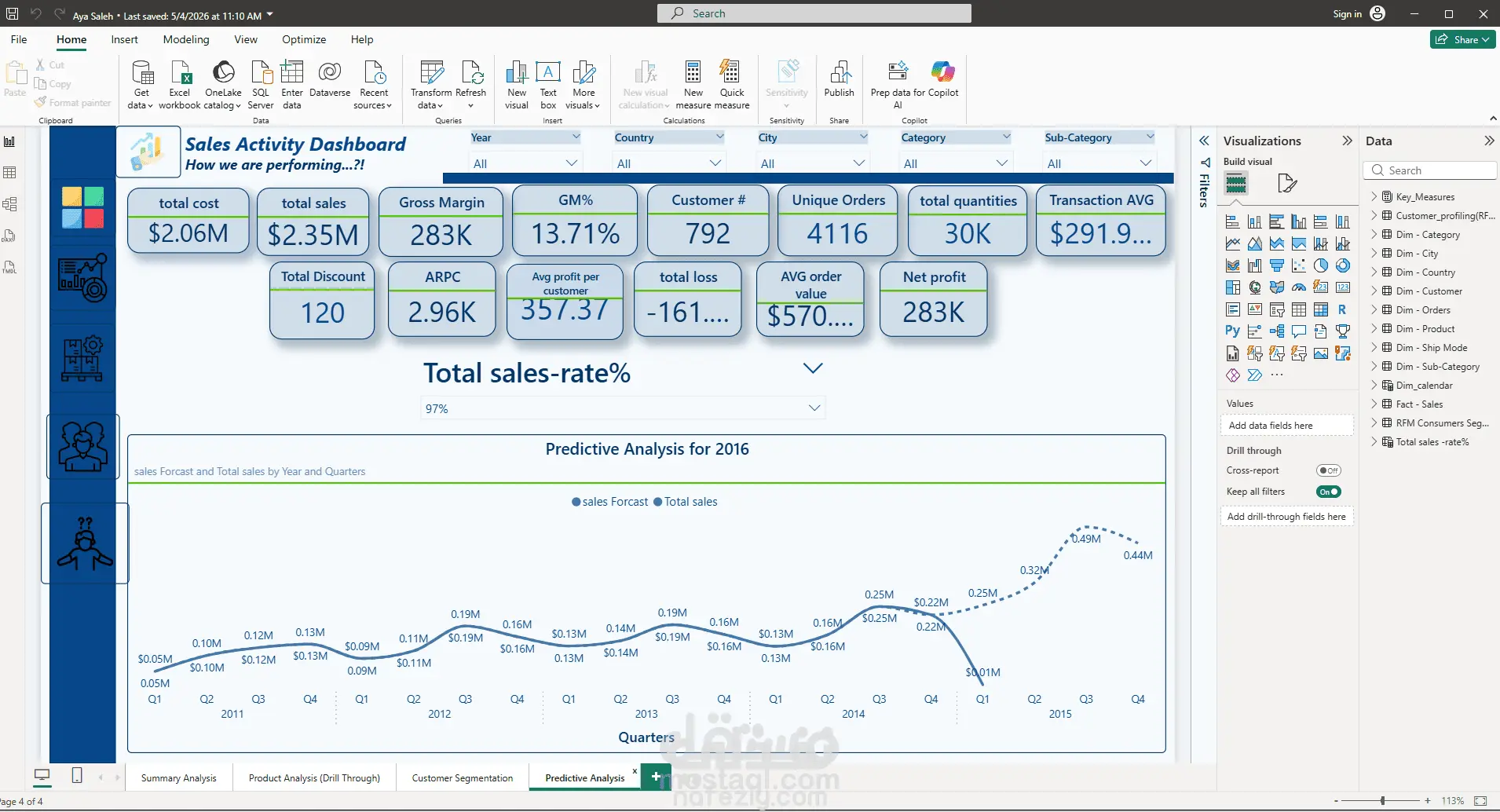Click Sign in at top right
This screenshot has height=812, width=1500.
1347,14
